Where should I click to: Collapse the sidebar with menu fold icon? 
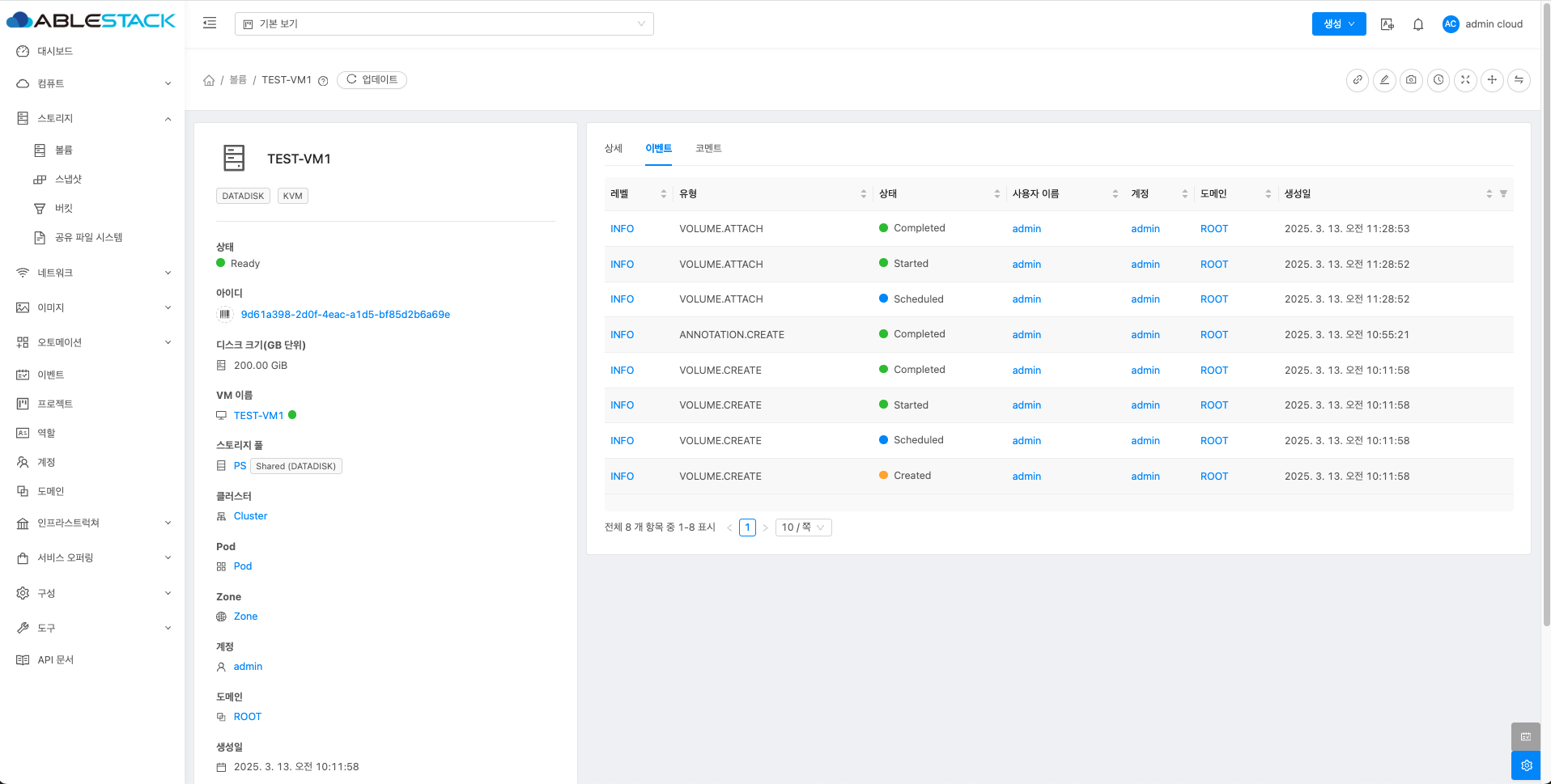(210, 23)
